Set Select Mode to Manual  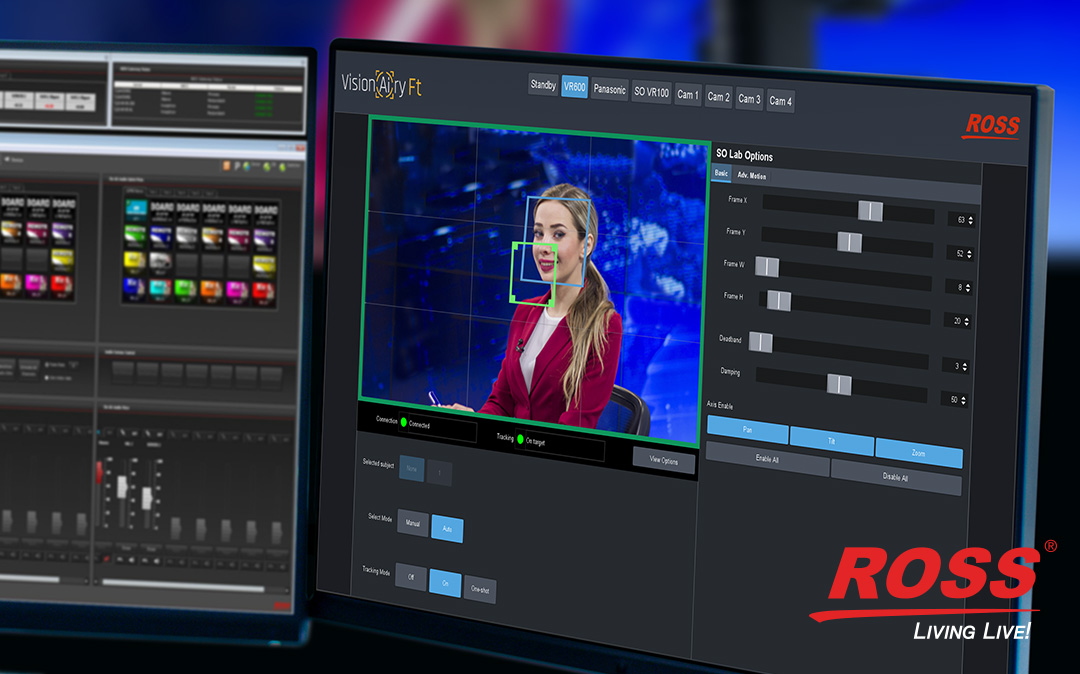(x=413, y=523)
